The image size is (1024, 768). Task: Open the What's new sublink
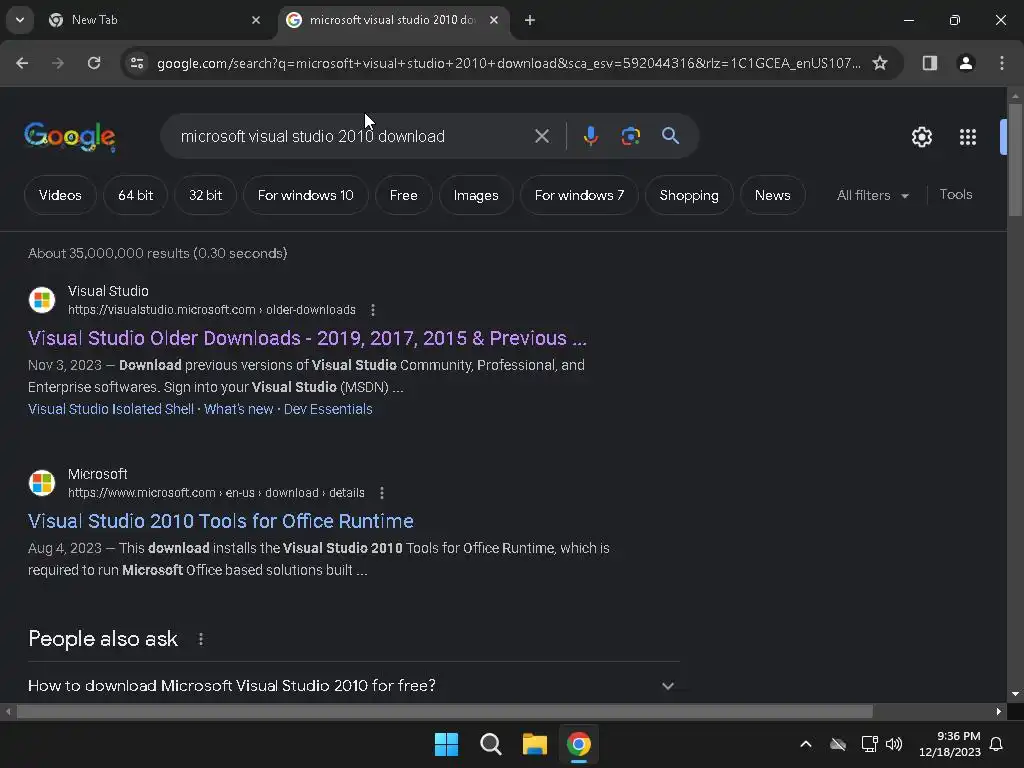click(x=238, y=409)
